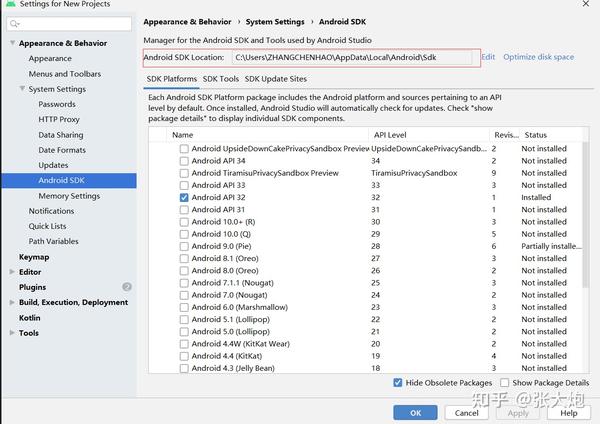Image resolution: width=600 pixels, height=424 pixels.
Task: Switch to the SDK Tools tab
Action: [220, 78]
